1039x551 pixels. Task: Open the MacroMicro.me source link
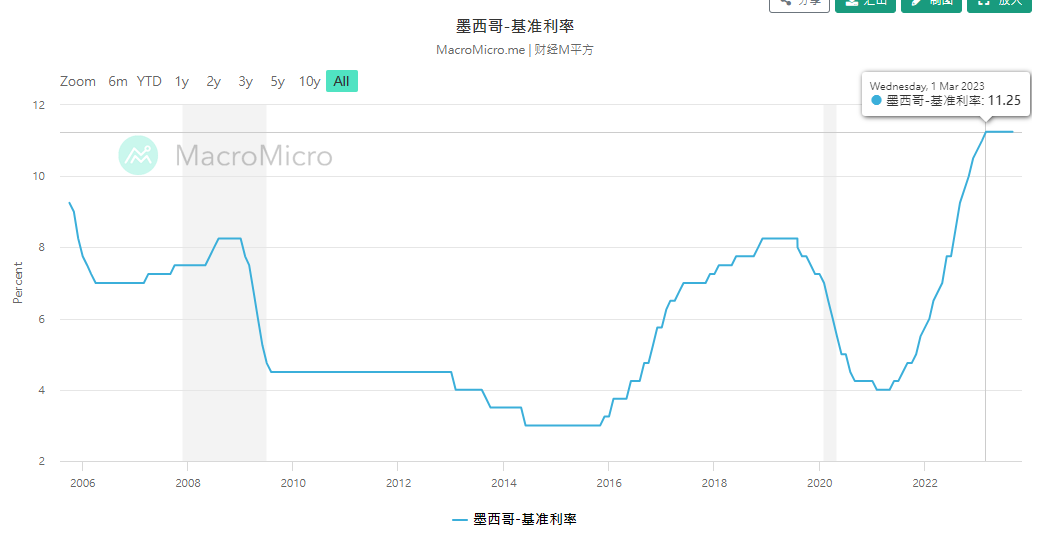(480, 50)
